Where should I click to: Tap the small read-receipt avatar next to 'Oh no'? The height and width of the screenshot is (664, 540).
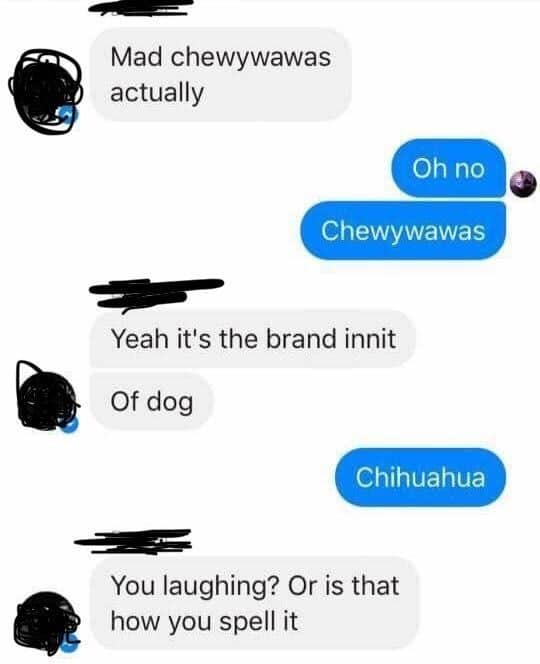pos(523,184)
